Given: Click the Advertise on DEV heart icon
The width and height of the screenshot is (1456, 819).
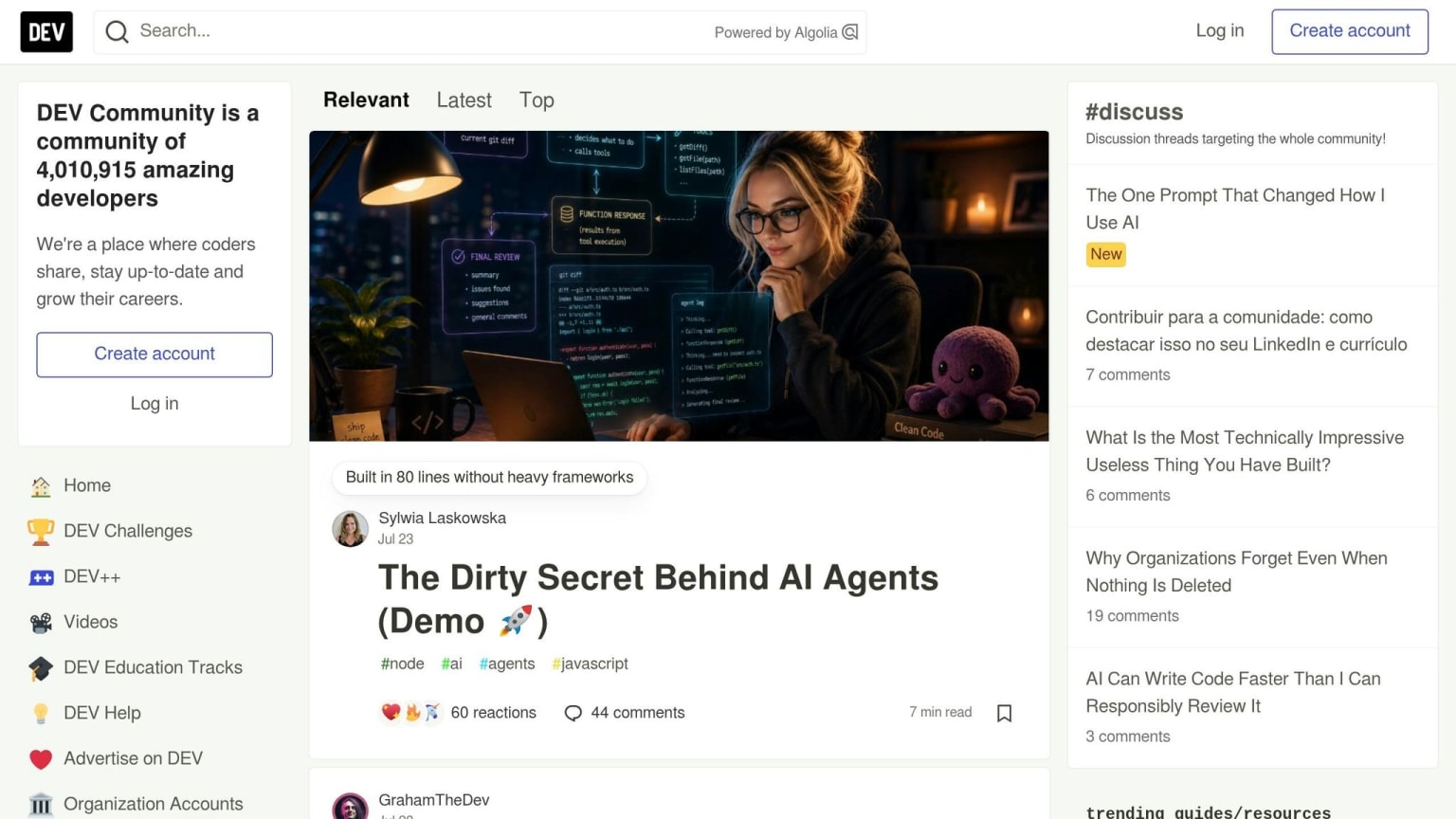Looking at the screenshot, I should (x=41, y=759).
